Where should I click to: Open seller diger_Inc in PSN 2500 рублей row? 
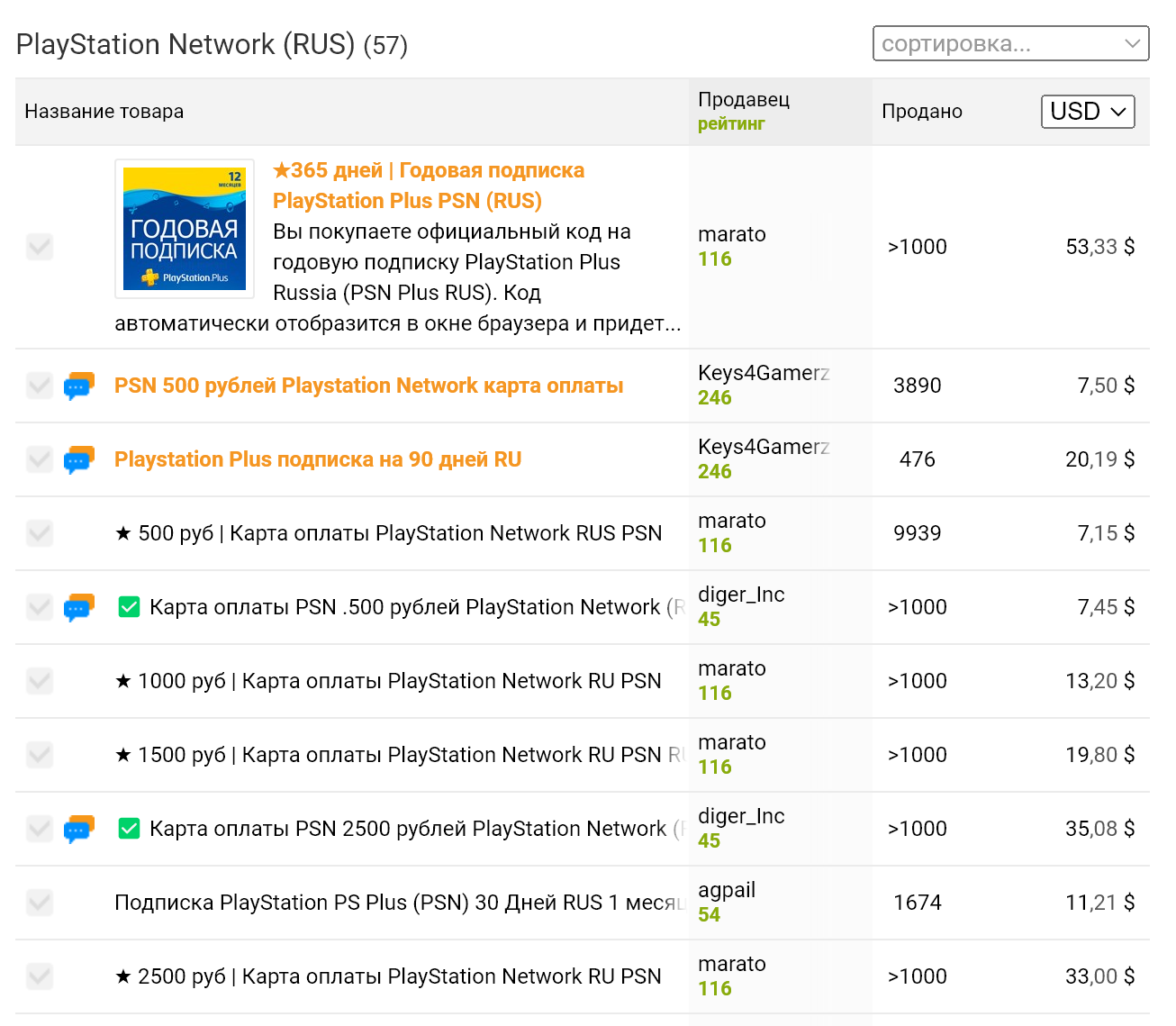click(741, 816)
